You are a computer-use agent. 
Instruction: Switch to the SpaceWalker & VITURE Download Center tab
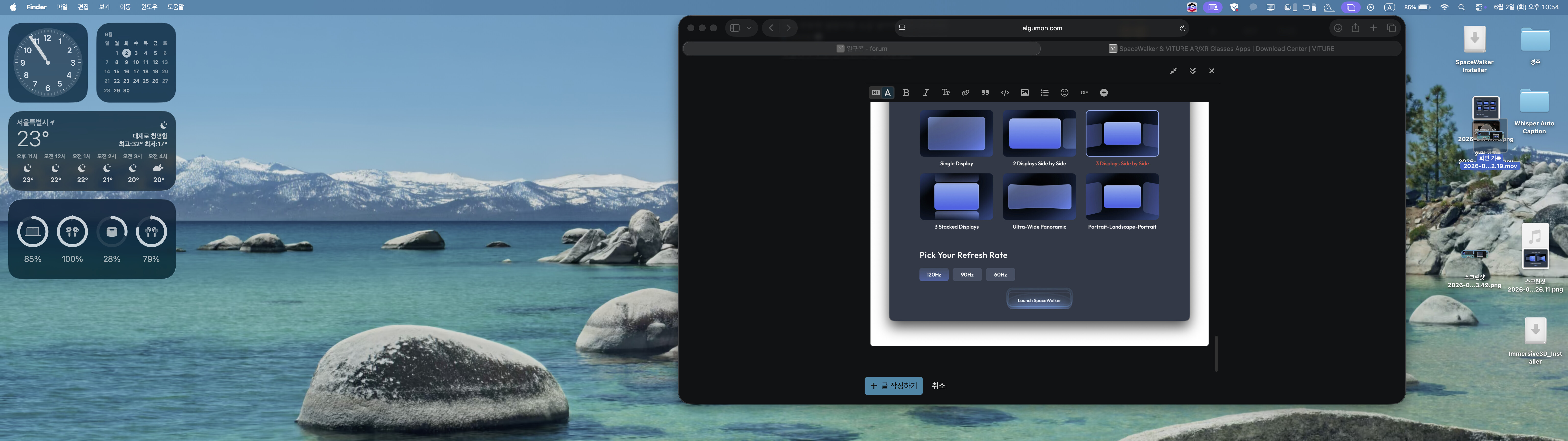click(1221, 49)
